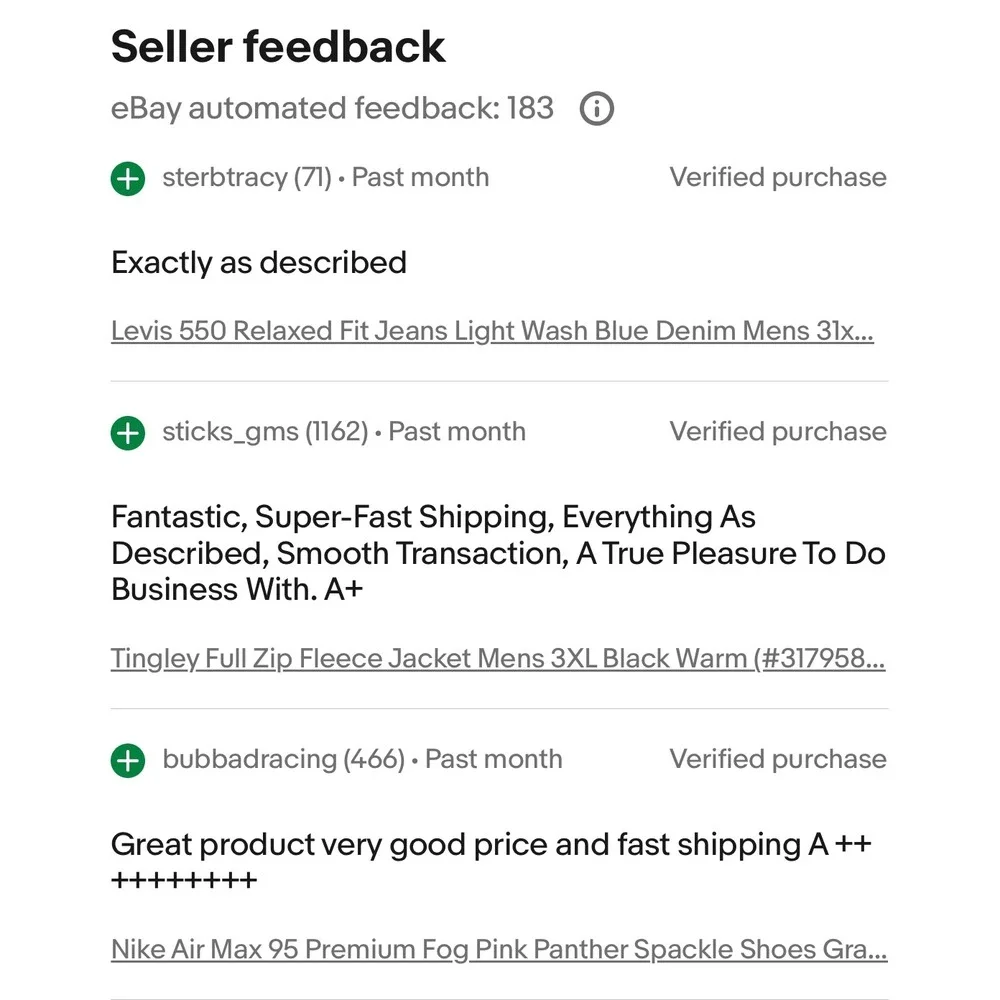This screenshot has width=1000, height=1000.
Task: Open the Tingley Full Zip Fleece Jacket listing
Action: click(498, 658)
